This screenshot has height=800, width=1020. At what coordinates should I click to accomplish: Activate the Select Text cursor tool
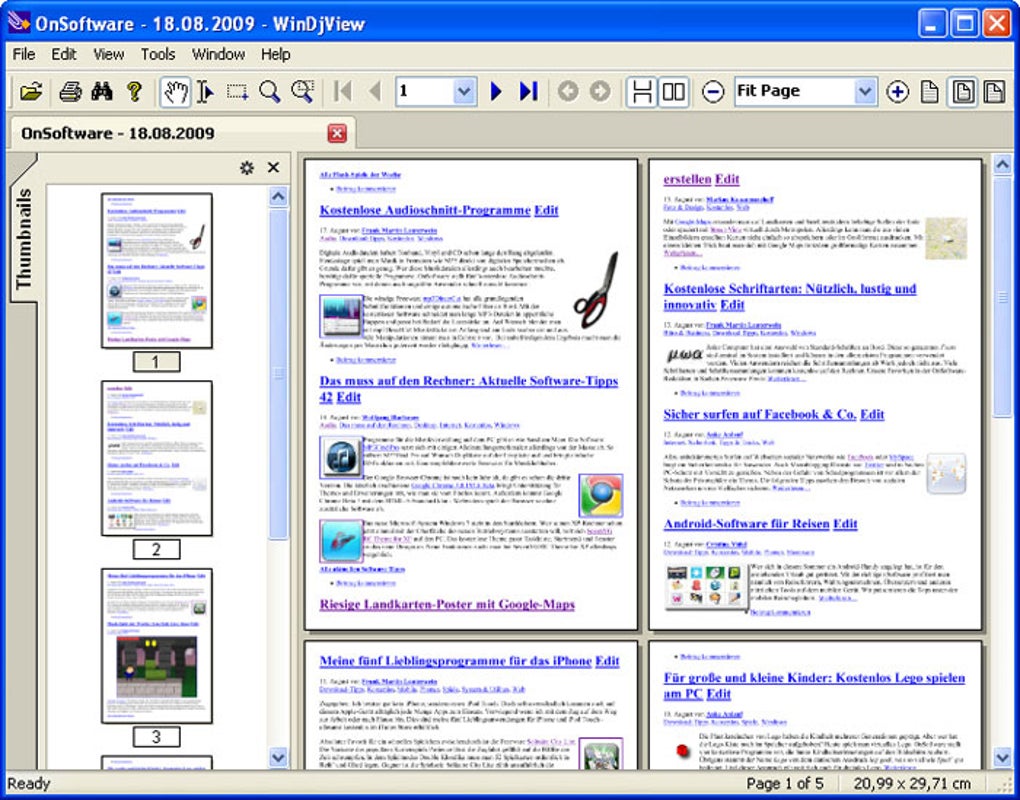pyautogui.click(x=206, y=92)
